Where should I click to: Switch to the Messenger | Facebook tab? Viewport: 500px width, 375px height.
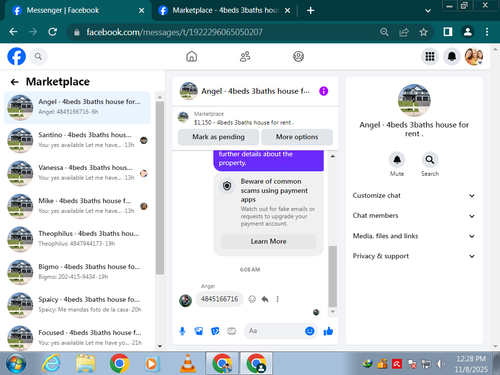pos(78,10)
